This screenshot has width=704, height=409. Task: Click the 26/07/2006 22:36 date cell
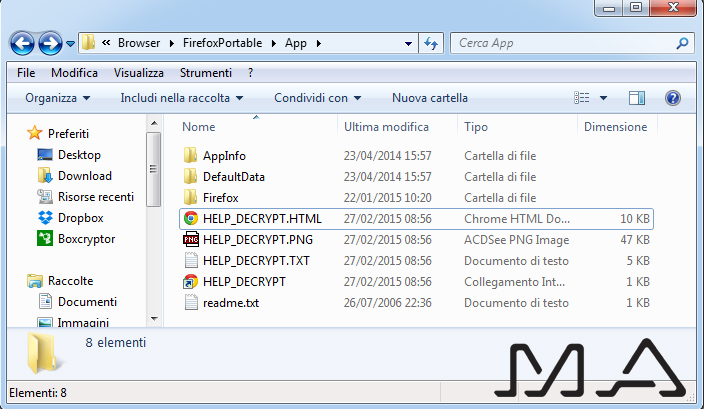click(387, 303)
